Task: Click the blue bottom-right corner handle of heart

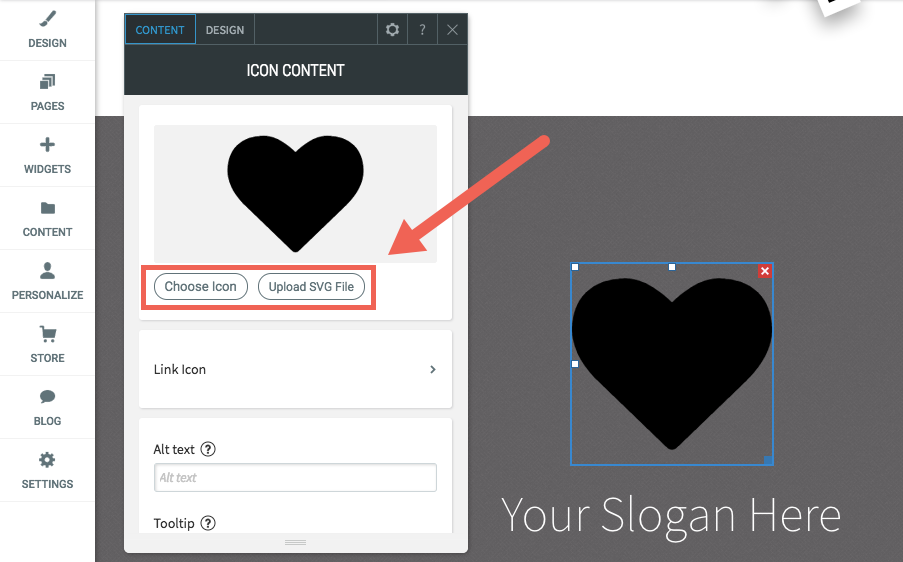Action: [768, 460]
